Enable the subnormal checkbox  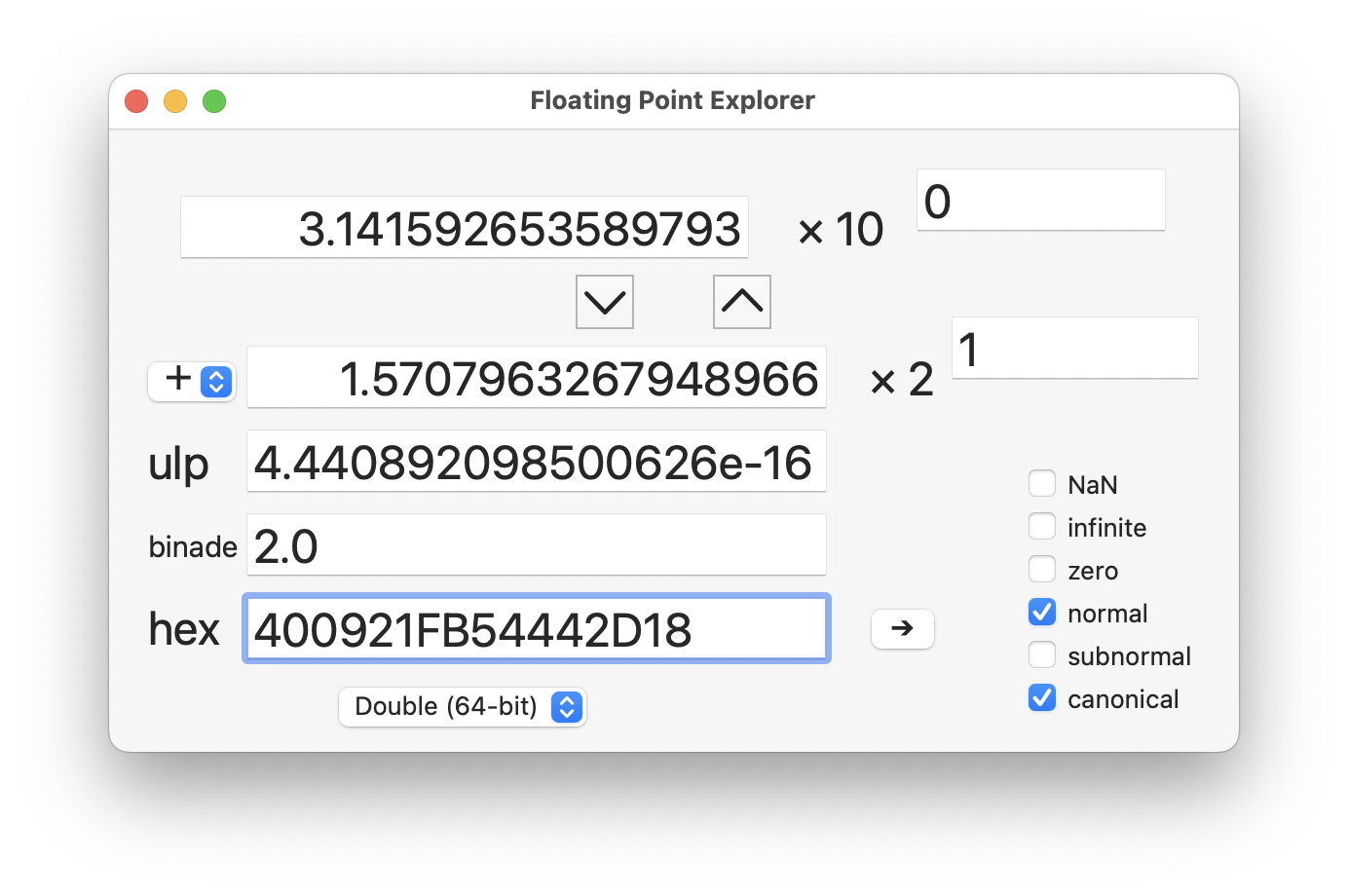pyautogui.click(x=1042, y=654)
